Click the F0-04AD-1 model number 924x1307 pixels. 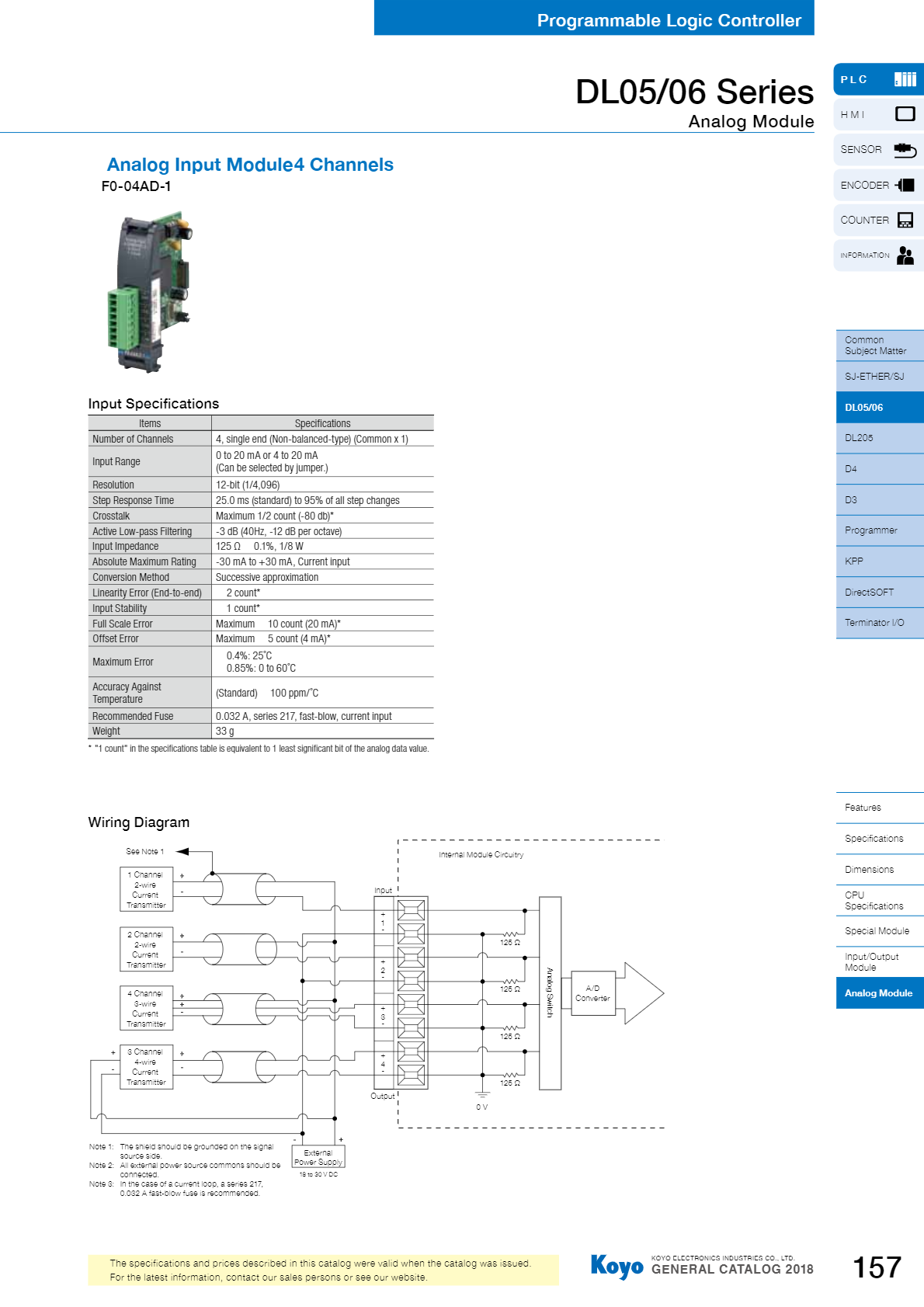(x=136, y=186)
